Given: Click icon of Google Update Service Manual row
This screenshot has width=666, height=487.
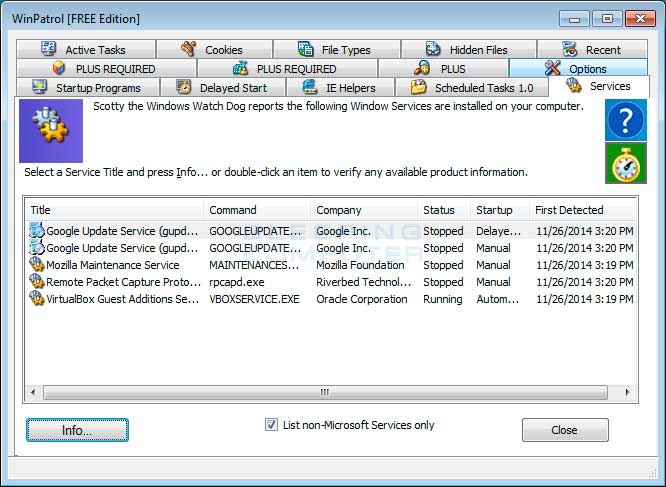Looking at the screenshot, I should coord(37,248).
